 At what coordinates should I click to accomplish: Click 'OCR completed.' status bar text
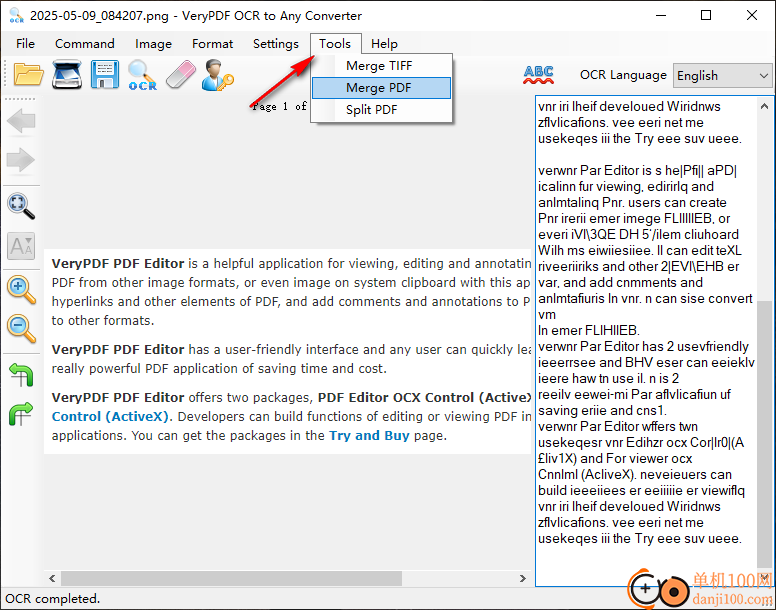52,599
